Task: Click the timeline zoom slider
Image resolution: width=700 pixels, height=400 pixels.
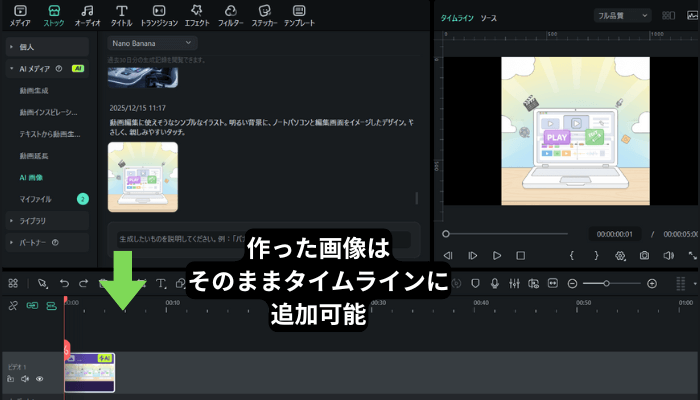Action: pos(606,284)
